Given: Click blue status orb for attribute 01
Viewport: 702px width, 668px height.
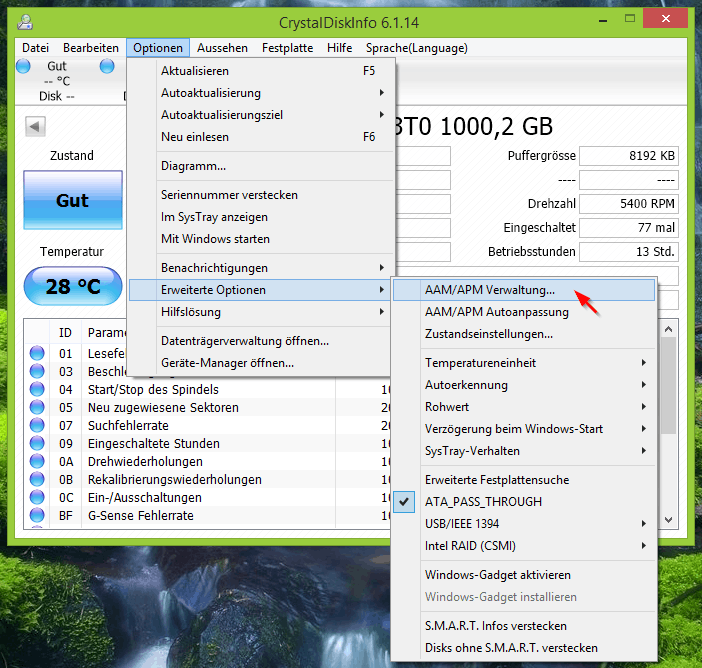Looking at the screenshot, I should [x=37, y=353].
